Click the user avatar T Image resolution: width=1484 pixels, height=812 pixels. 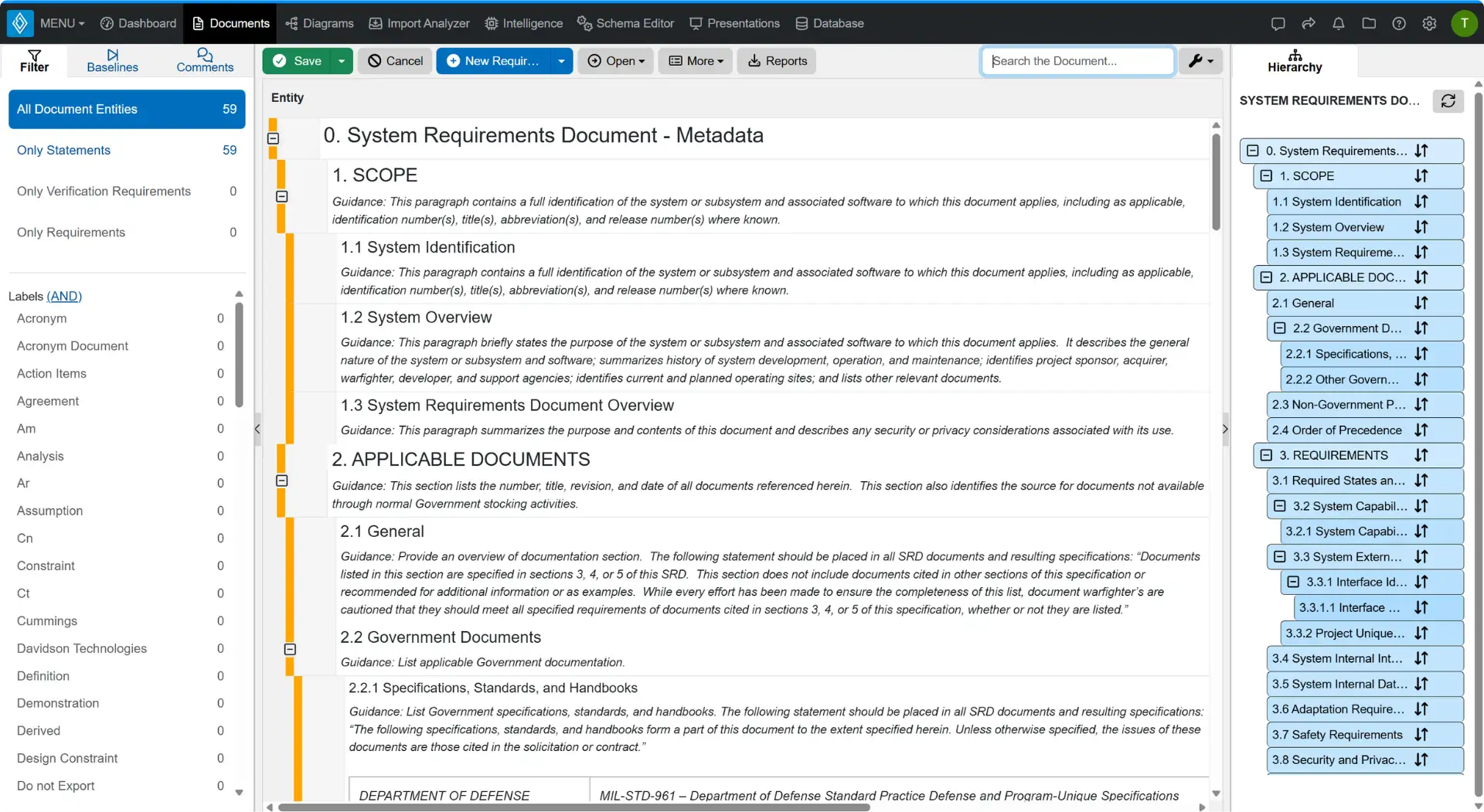coord(1464,23)
